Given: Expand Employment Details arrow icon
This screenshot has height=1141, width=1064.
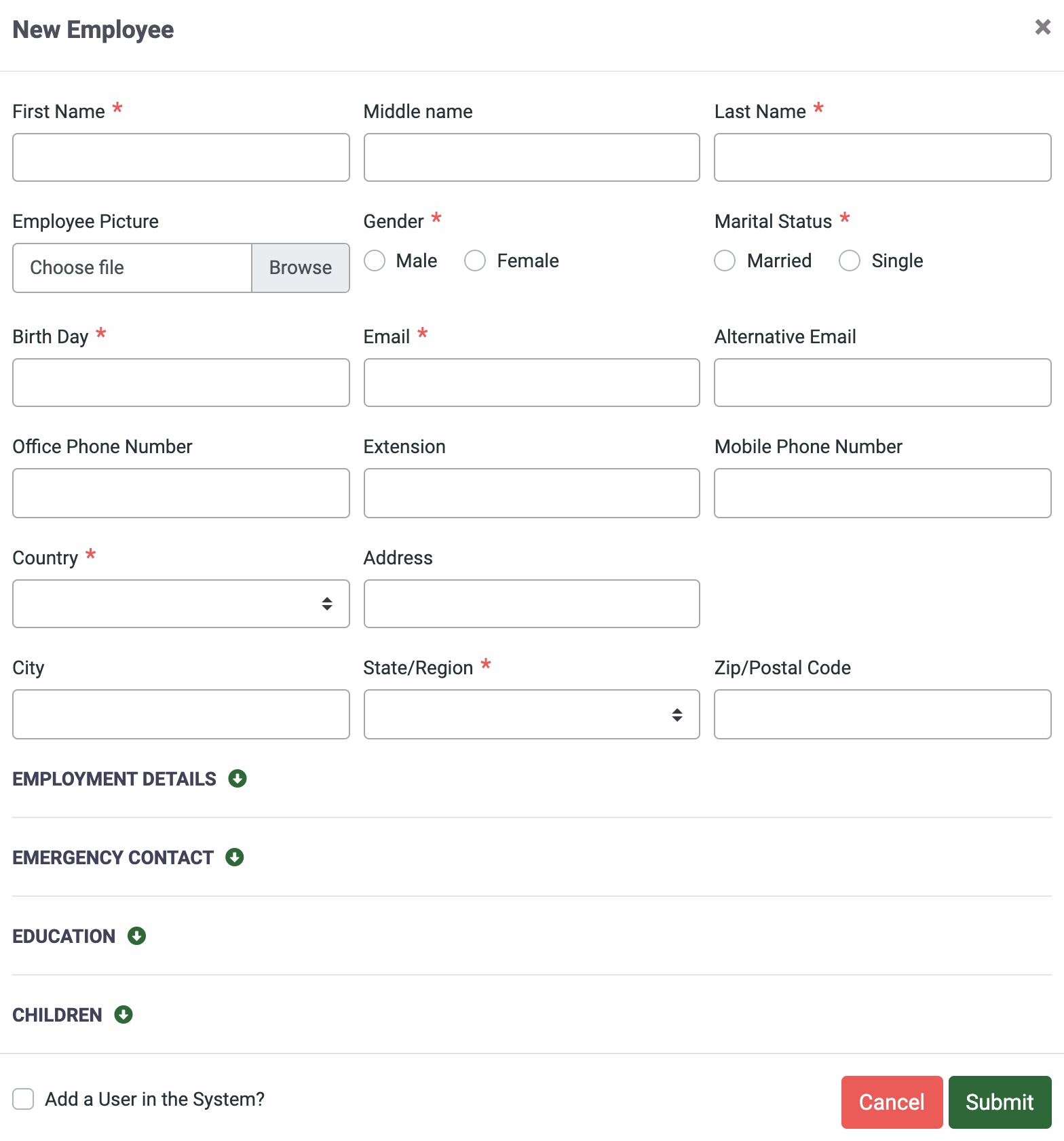Looking at the screenshot, I should [237, 778].
